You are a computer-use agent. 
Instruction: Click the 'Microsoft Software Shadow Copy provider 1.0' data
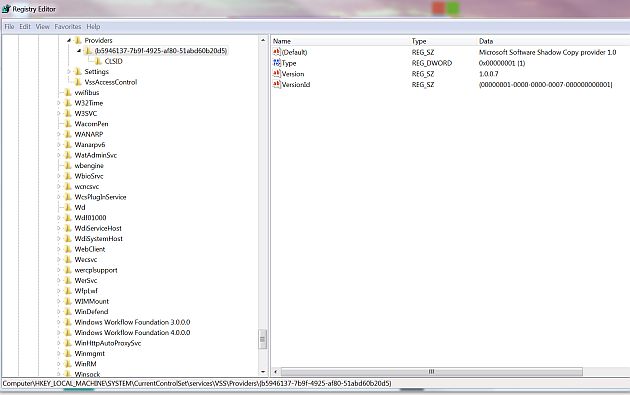(547, 52)
